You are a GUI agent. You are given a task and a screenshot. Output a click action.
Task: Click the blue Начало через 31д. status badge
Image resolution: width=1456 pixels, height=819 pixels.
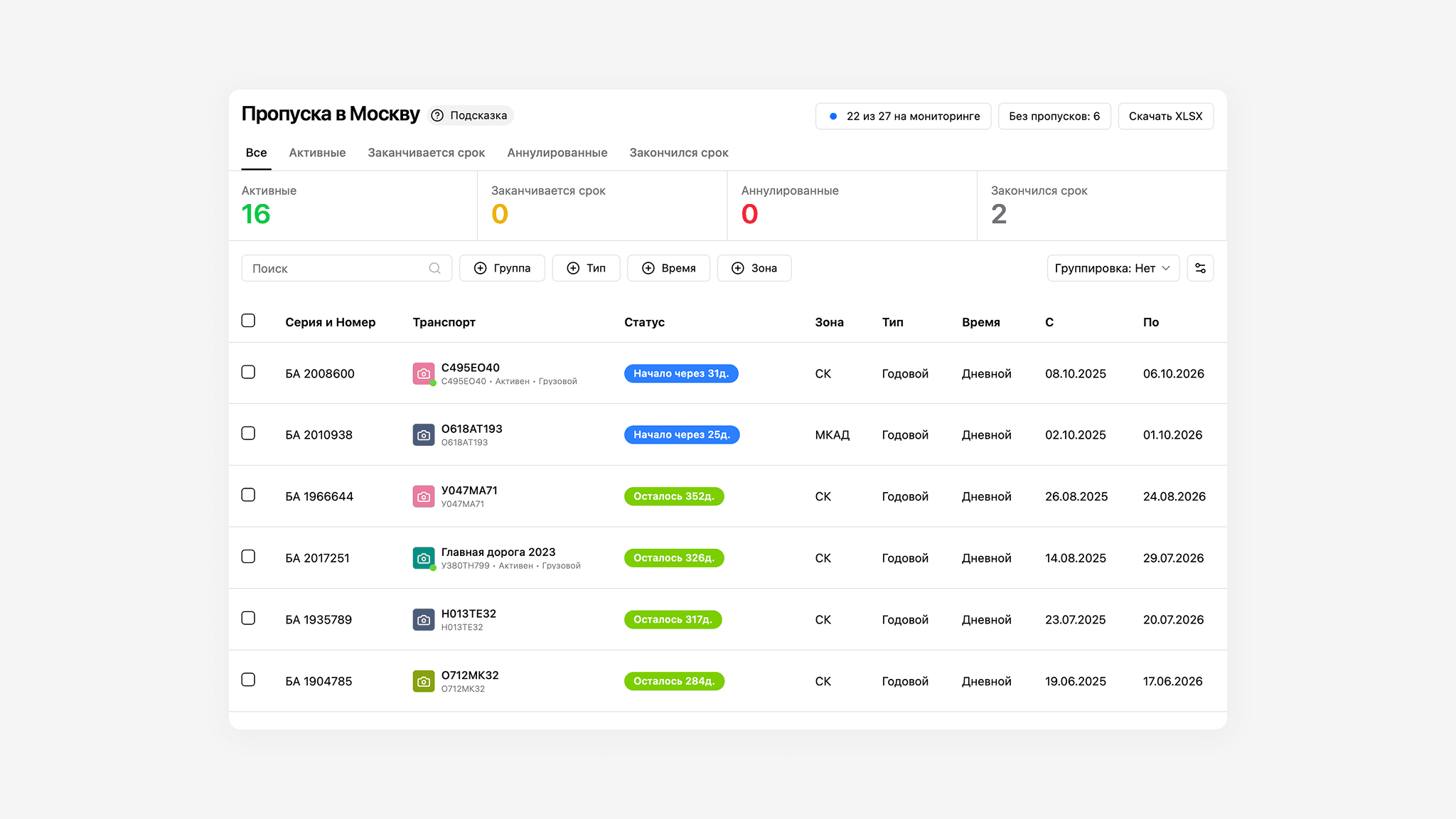[680, 373]
